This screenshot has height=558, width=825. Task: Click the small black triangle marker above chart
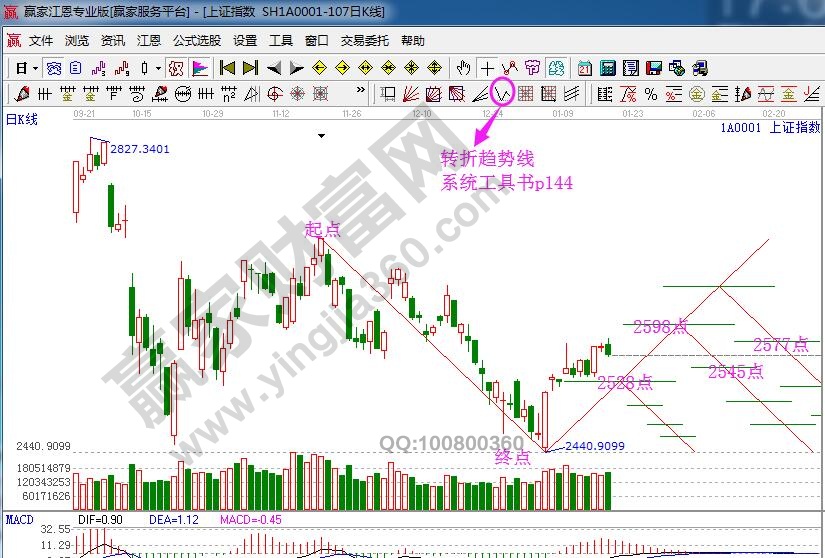tap(321, 134)
